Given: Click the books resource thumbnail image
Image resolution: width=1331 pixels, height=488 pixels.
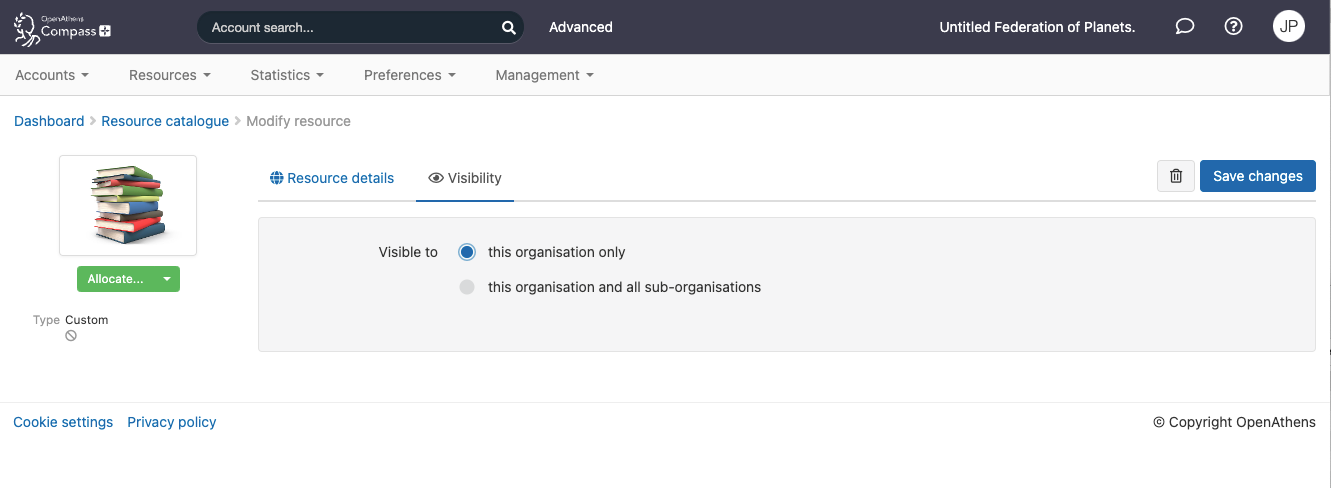Looking at the screenshot, I should click(128, 205).
